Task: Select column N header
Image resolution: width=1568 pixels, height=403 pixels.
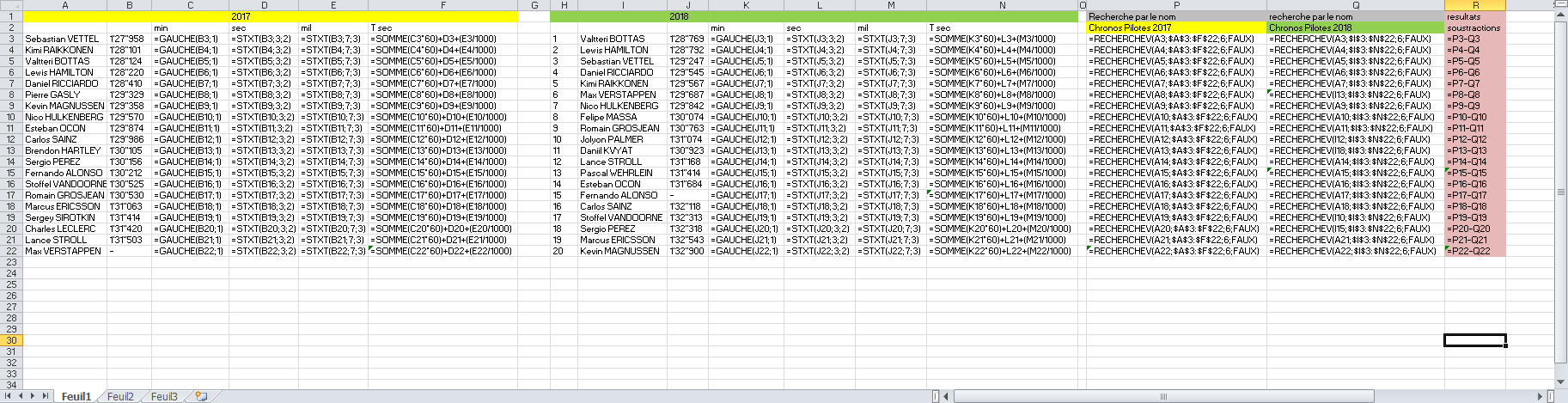Action: coord(1003,5)
